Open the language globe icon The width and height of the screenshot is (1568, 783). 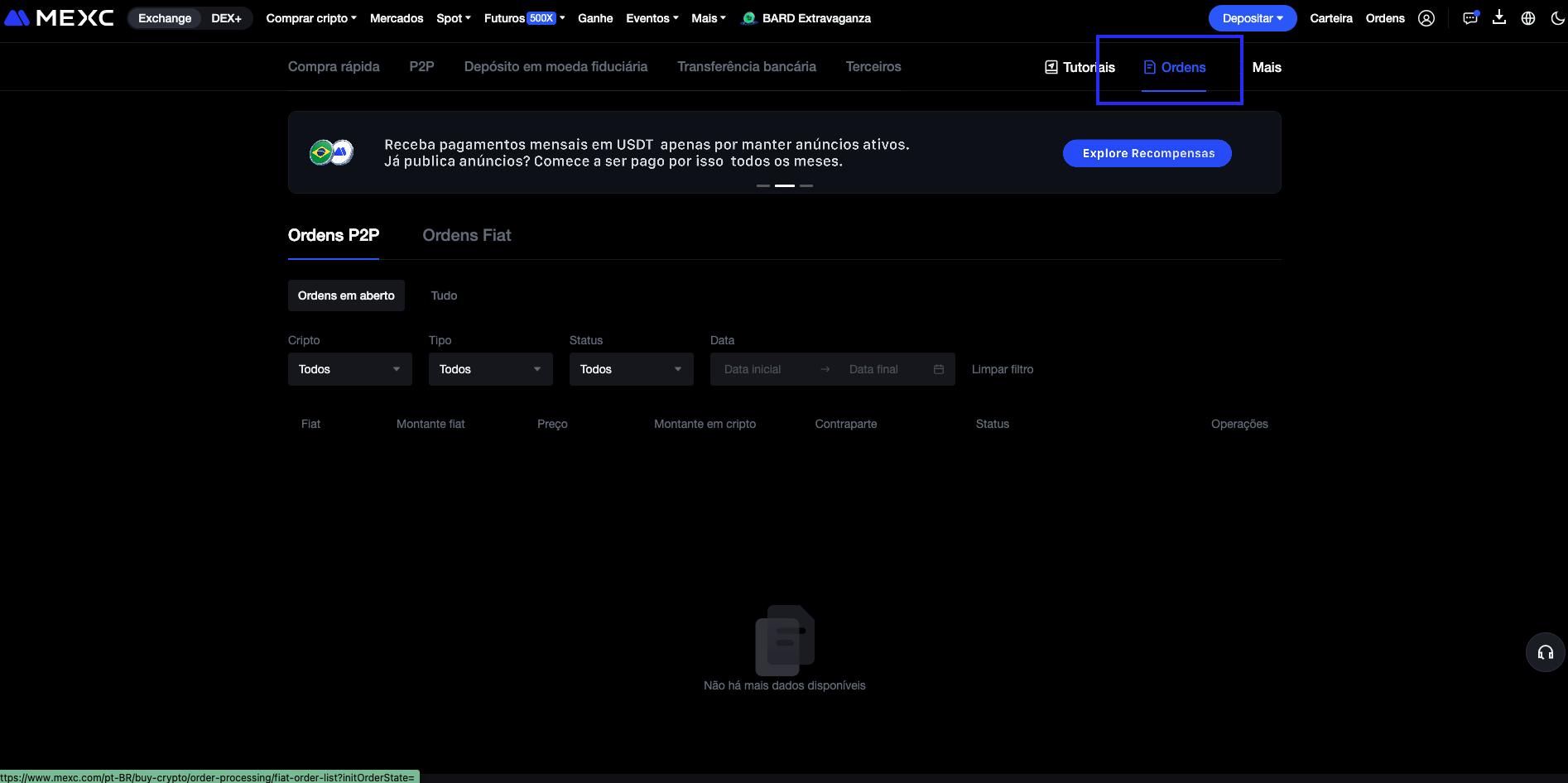coord(1528,18)
